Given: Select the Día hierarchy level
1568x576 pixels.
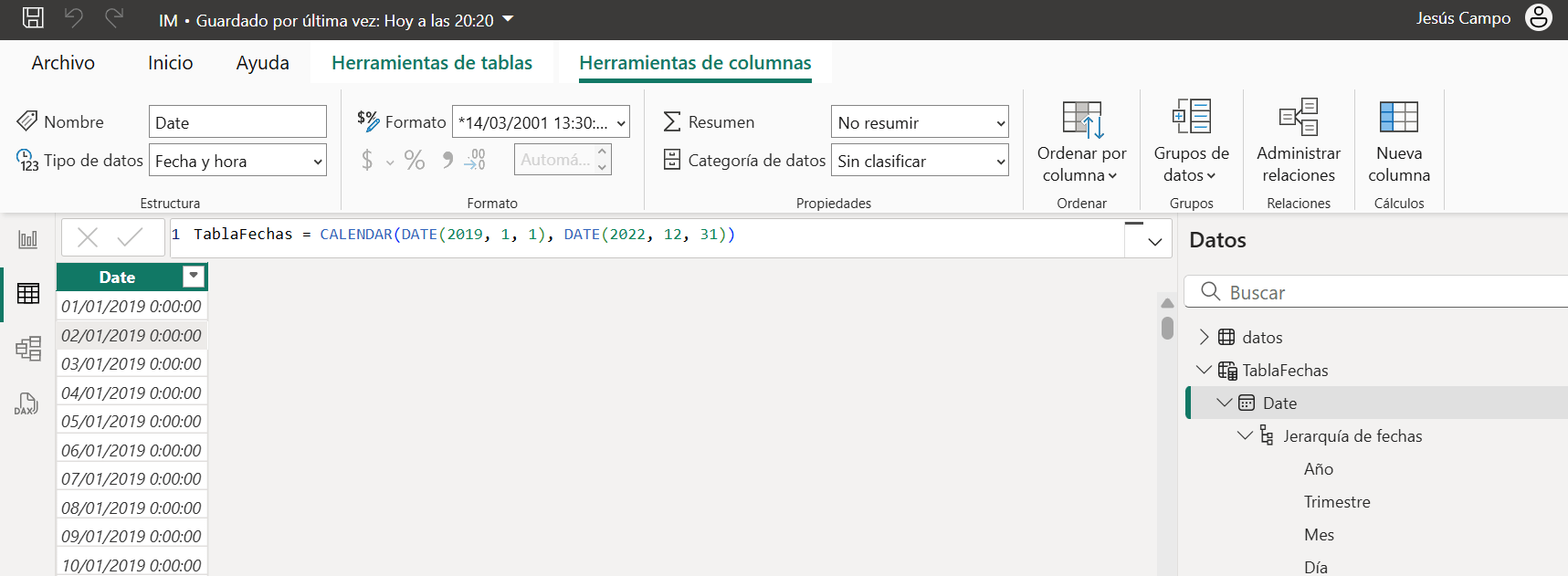Looking at the screenshot, I should pos(1316,567).
